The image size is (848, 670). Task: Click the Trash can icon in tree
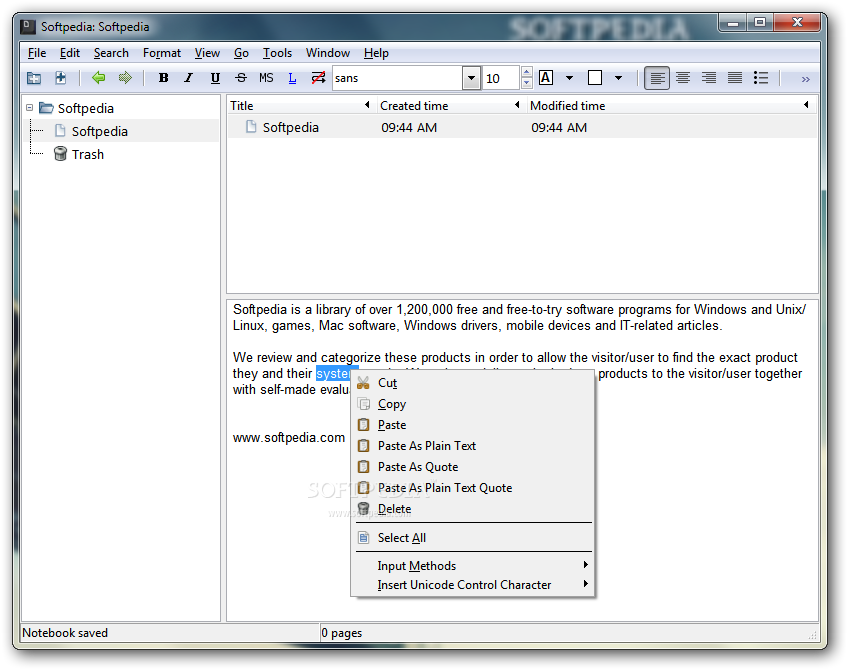click(x=60, y=154)
